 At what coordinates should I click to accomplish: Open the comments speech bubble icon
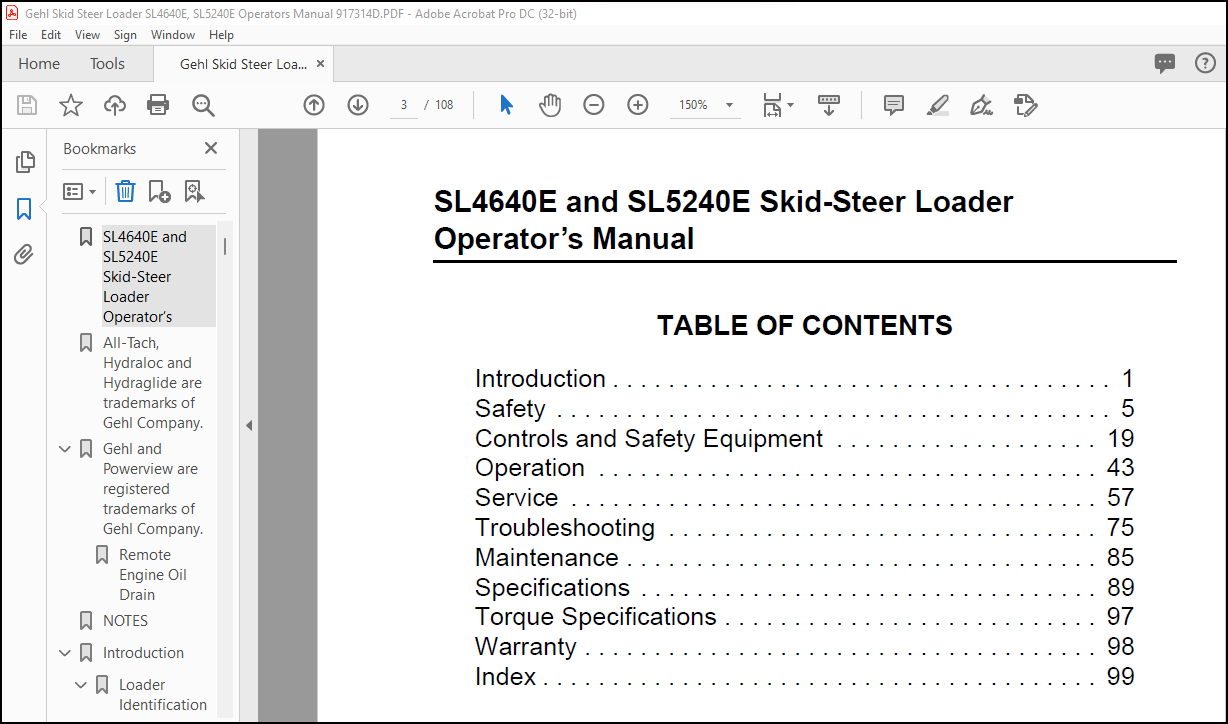click(x=1165, y=64)
